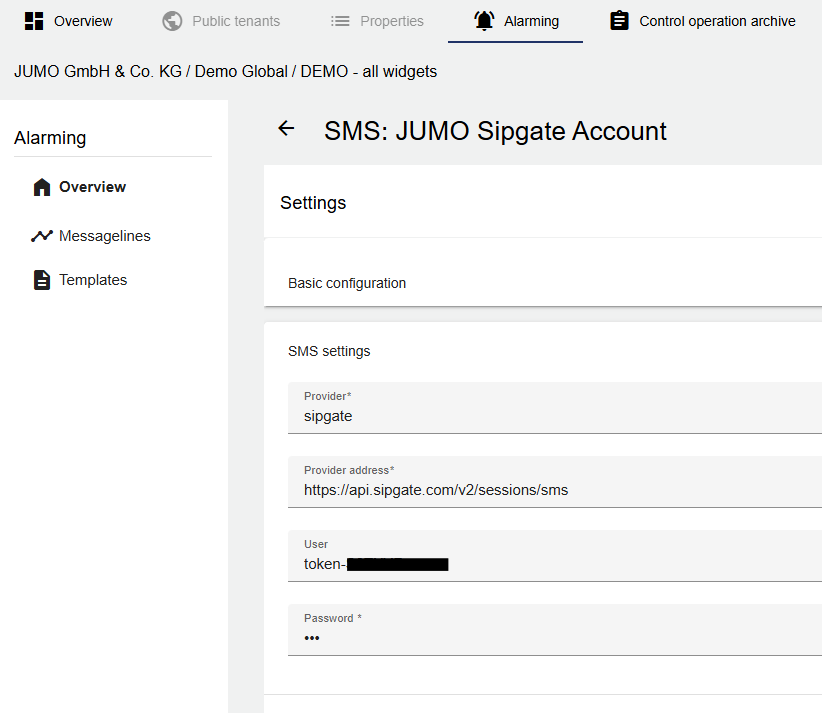The width and height of the screenshot is (822, 713).
Task: Click into the Password field
Action: 550,638
